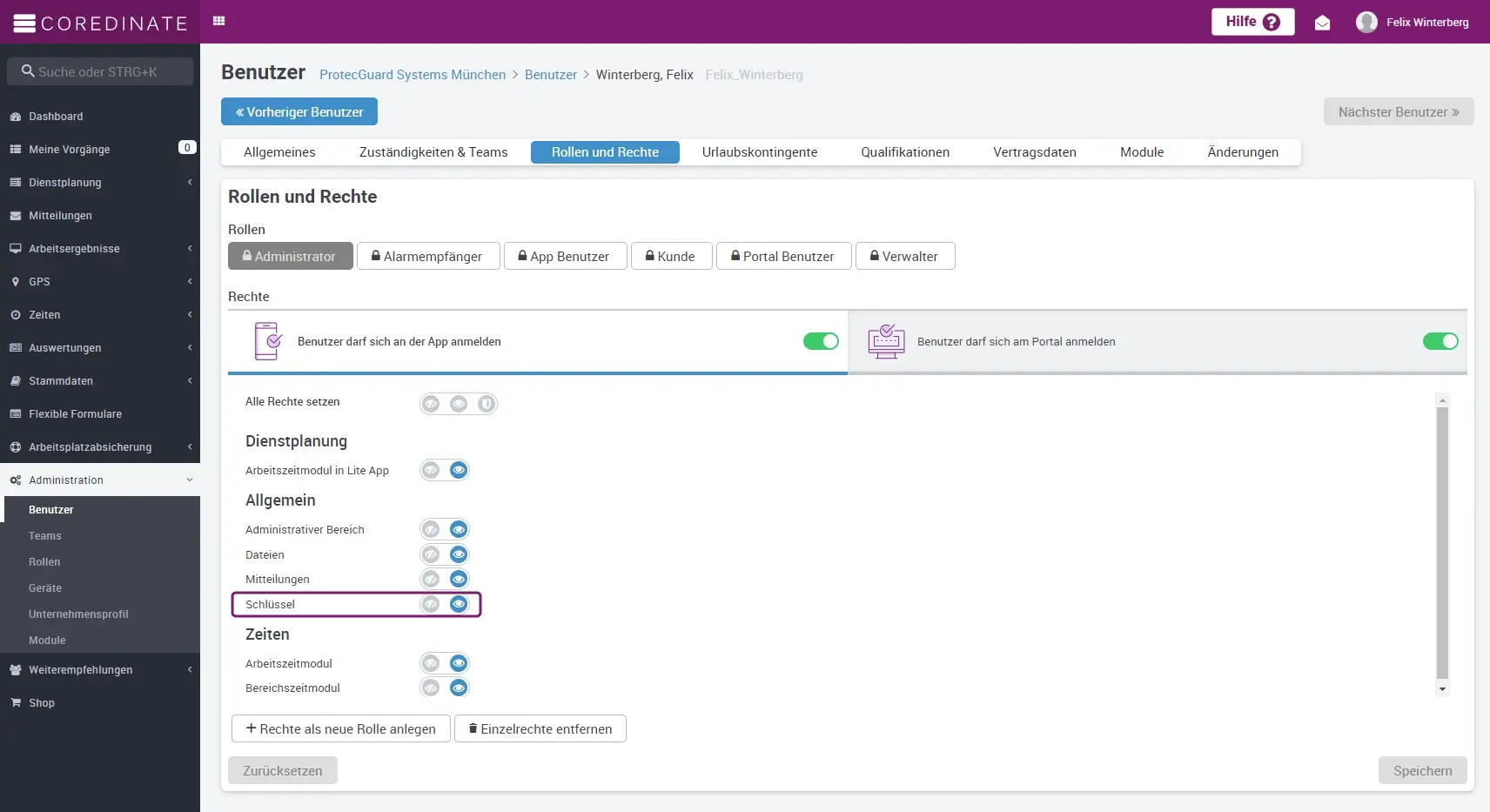The image size is (1490, 812).
Task: Open the Zuständigkeiten & Teams tab
Action: coord(433,152)
